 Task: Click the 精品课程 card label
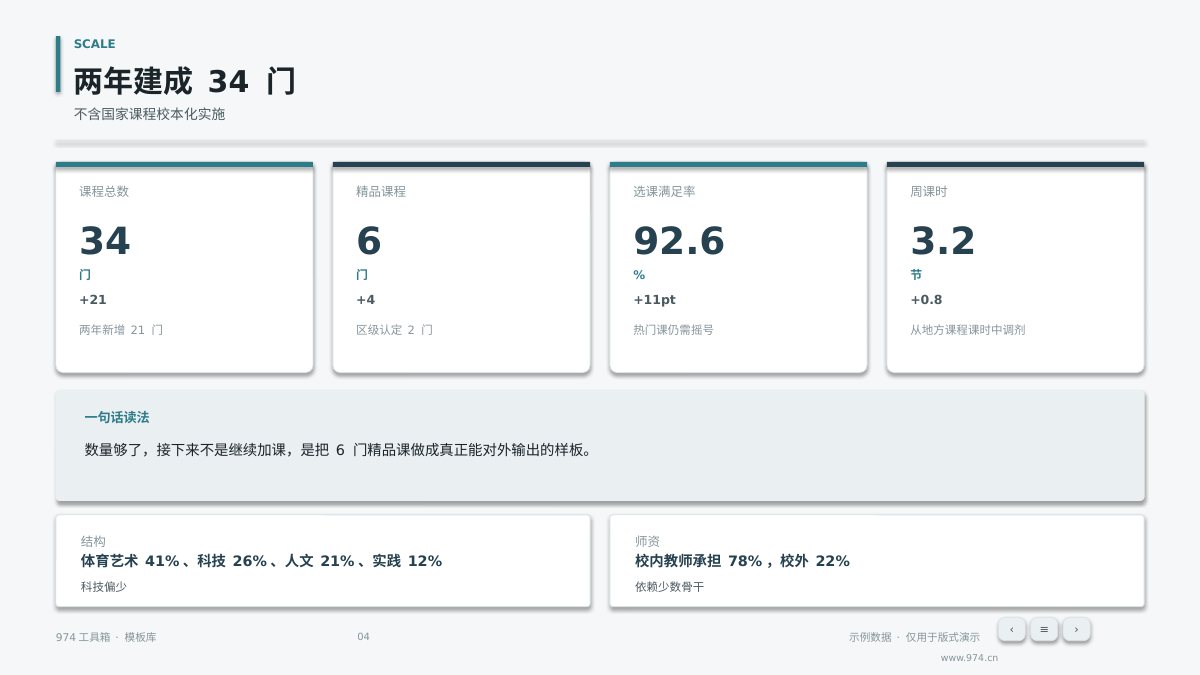pos(381,191)
